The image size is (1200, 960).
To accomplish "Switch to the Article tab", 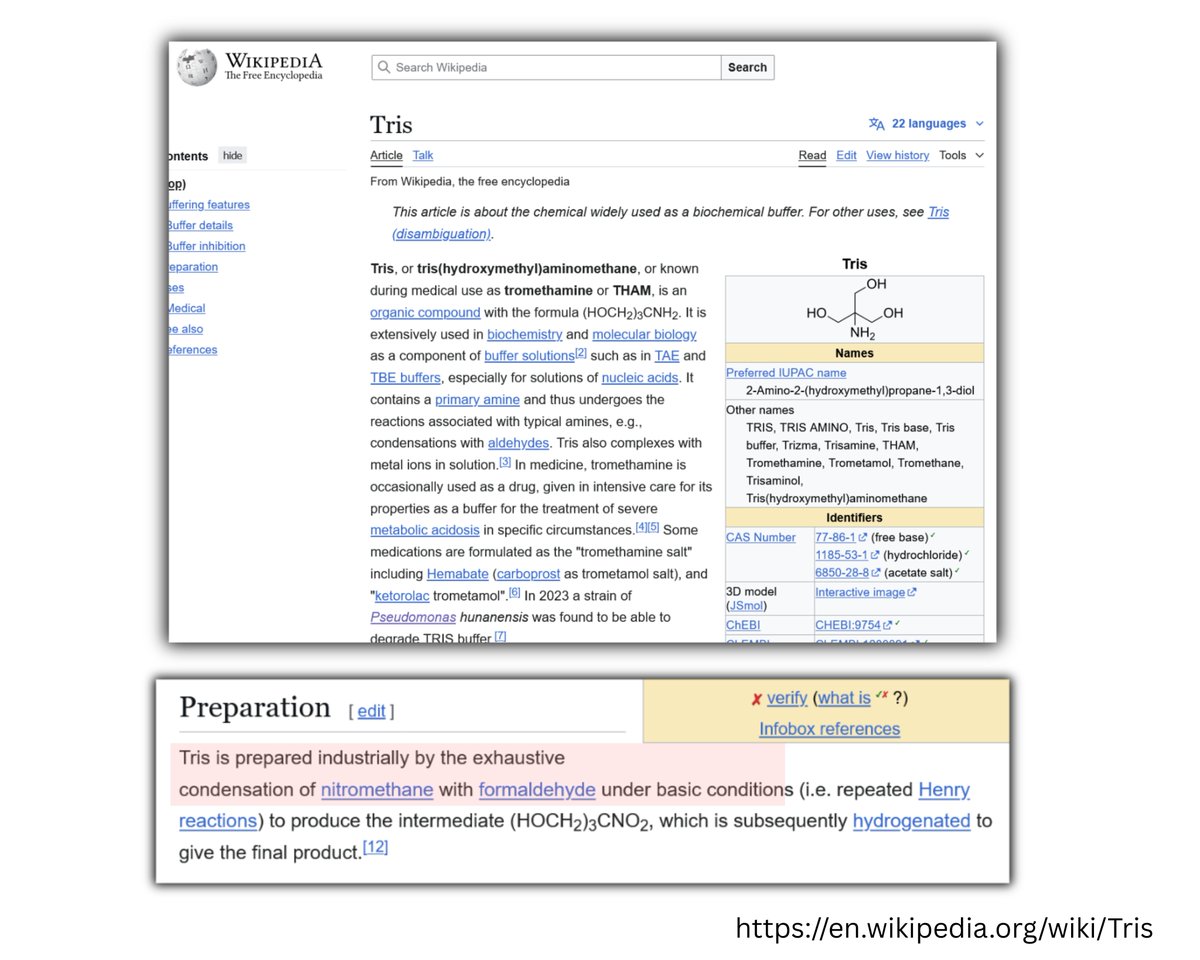I will point(386,155).
